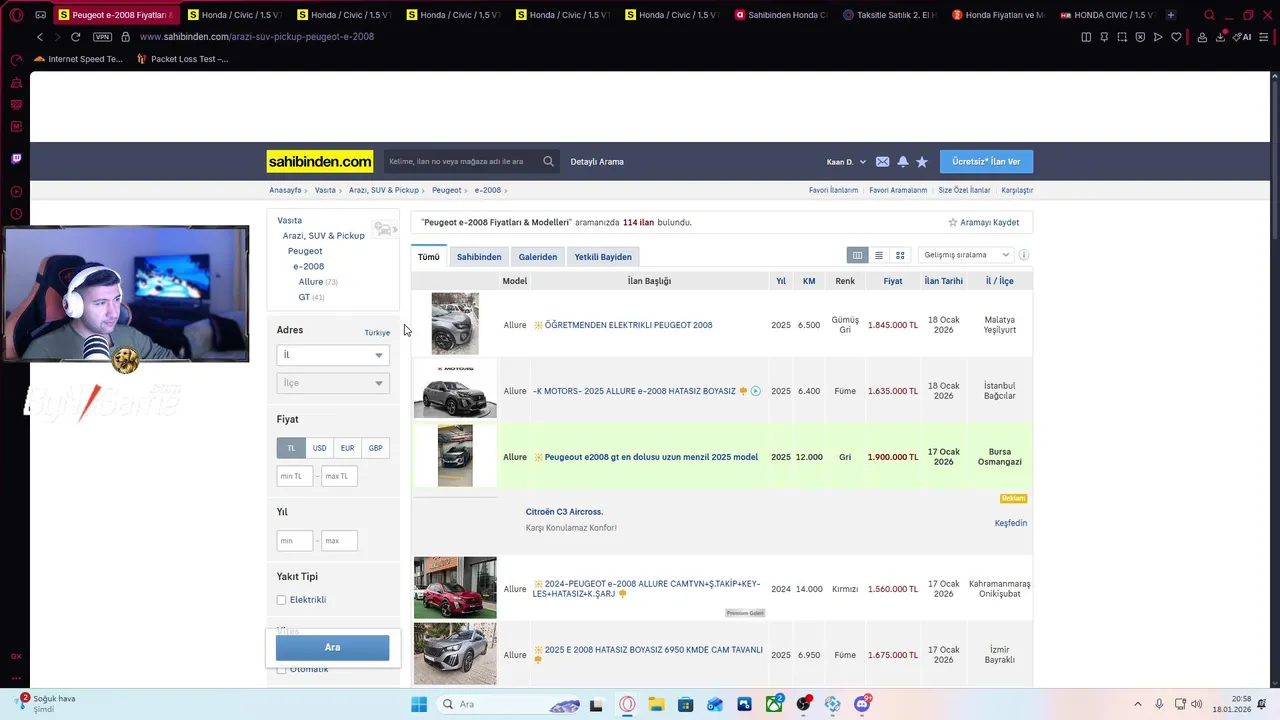This screenshot has width=1280, height=720.
Task: Expand the Kaan D. account menu
Action: [846, 162]
